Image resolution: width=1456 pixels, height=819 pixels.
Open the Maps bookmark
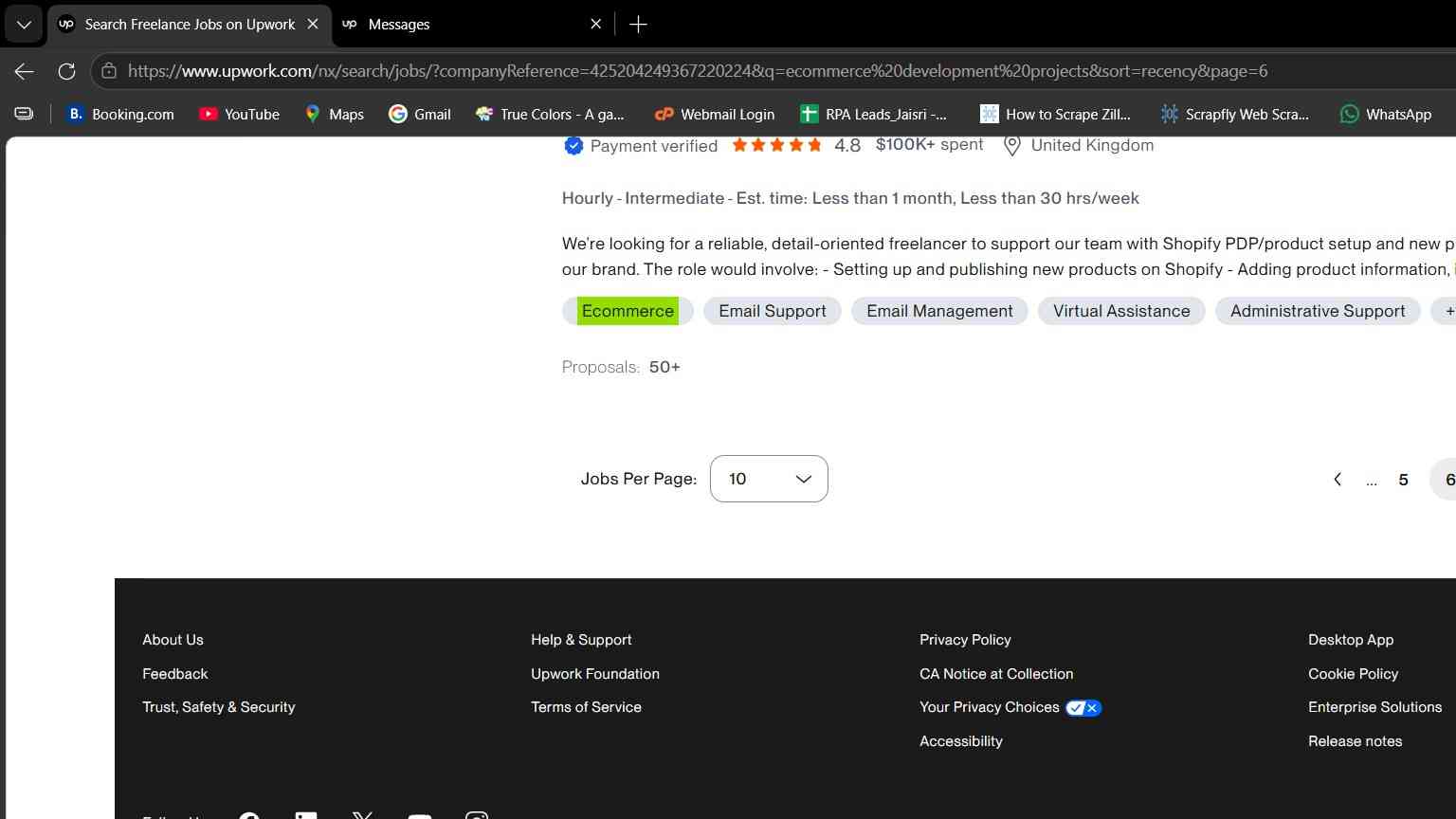pos(335,114)
